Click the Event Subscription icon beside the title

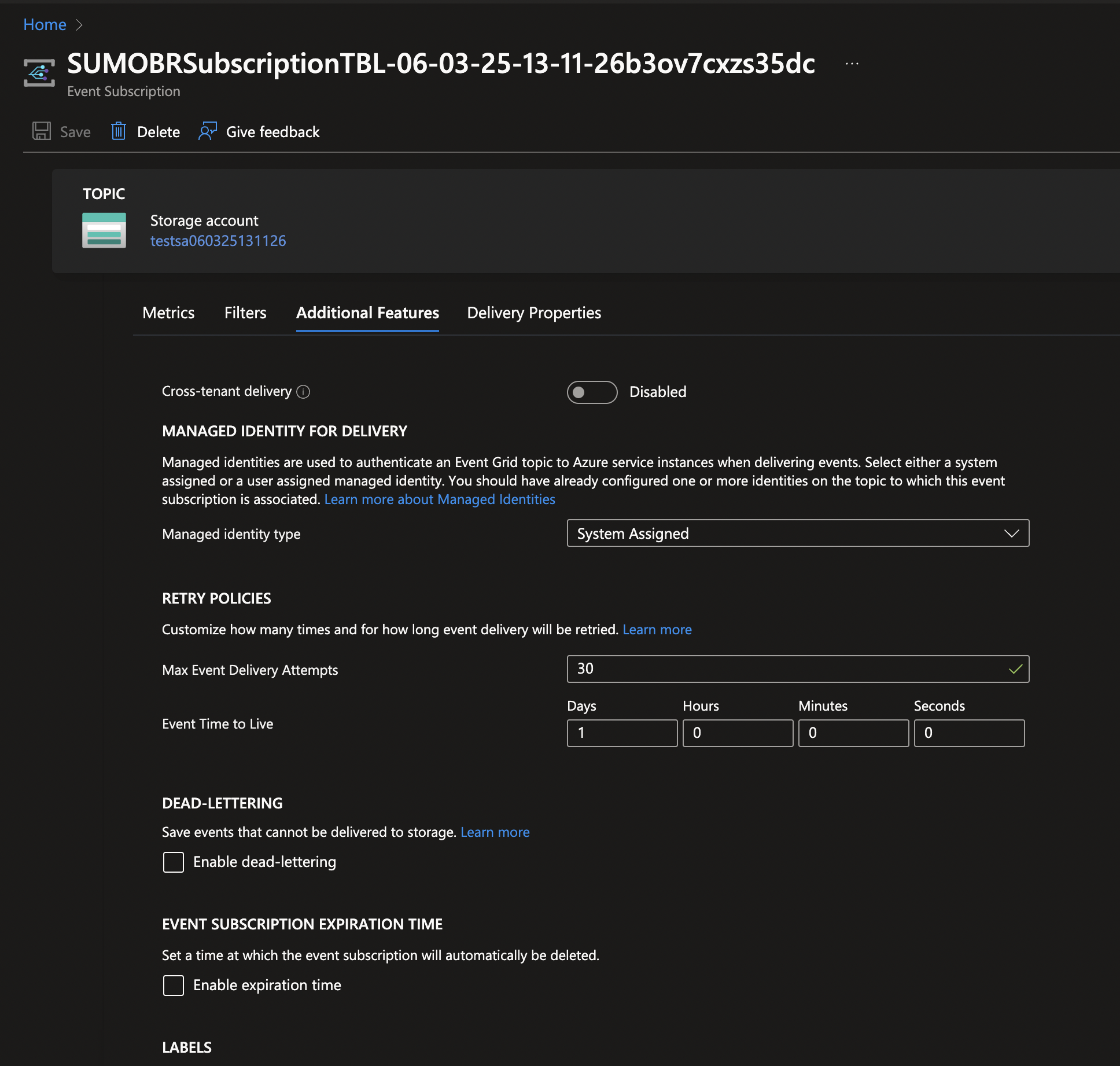click(x=38, y=73)
